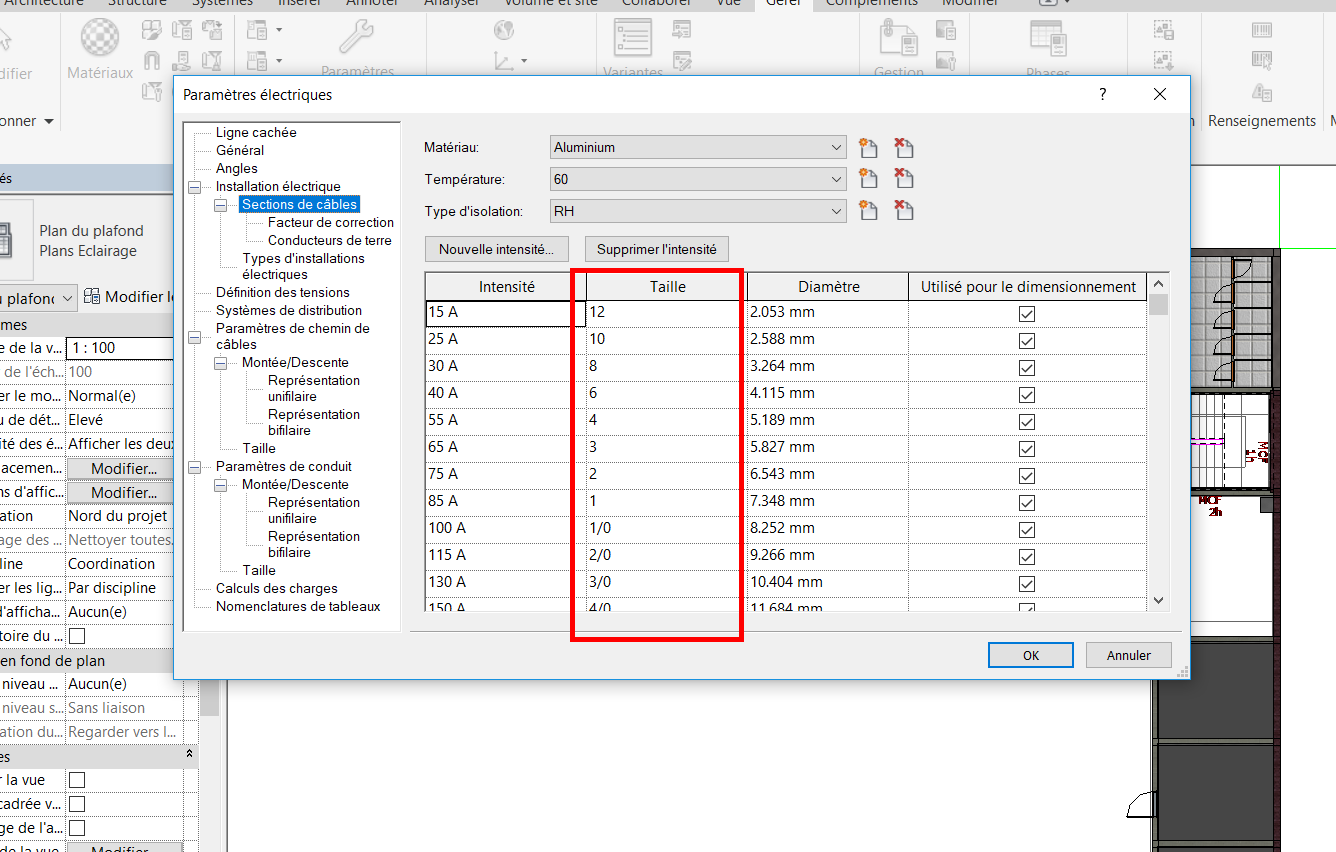Click the table's vertical scrollbar down arrow
The height and width of the screenshot is (852, 1336).
[1158, 600]
